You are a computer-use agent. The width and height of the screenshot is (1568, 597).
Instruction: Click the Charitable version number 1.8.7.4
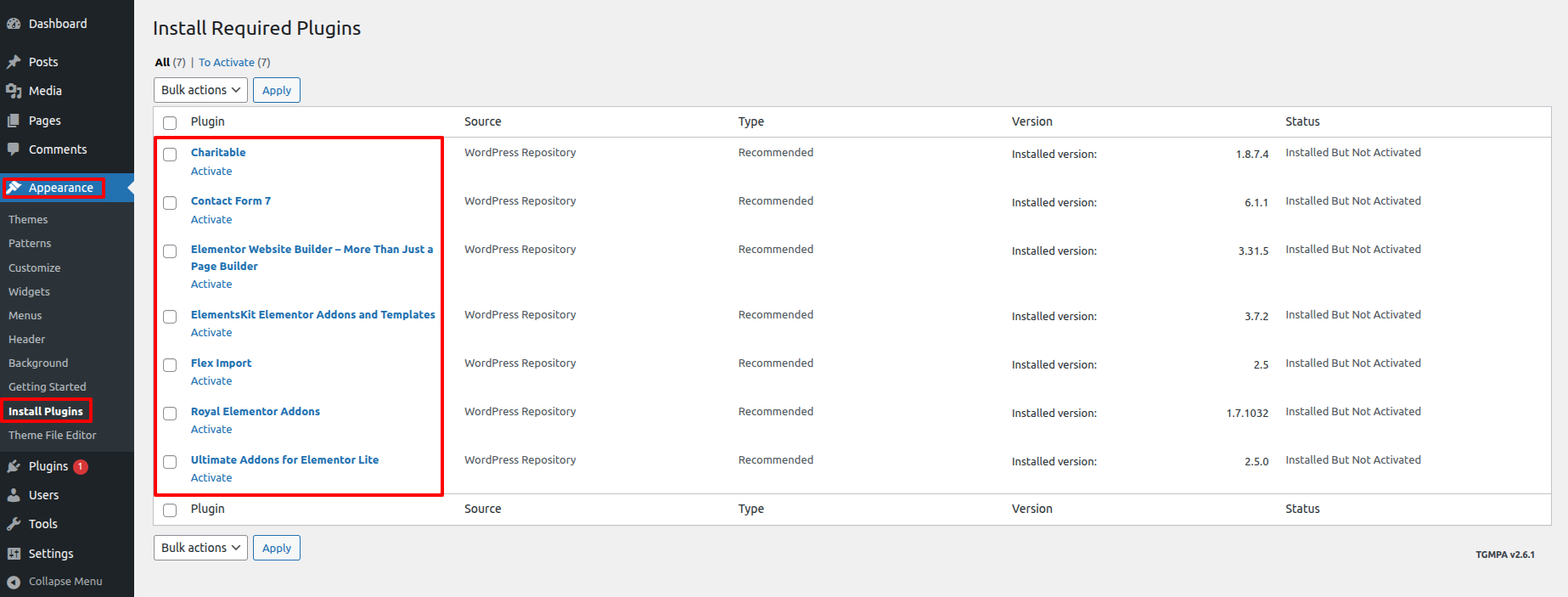coord(1252,155)
